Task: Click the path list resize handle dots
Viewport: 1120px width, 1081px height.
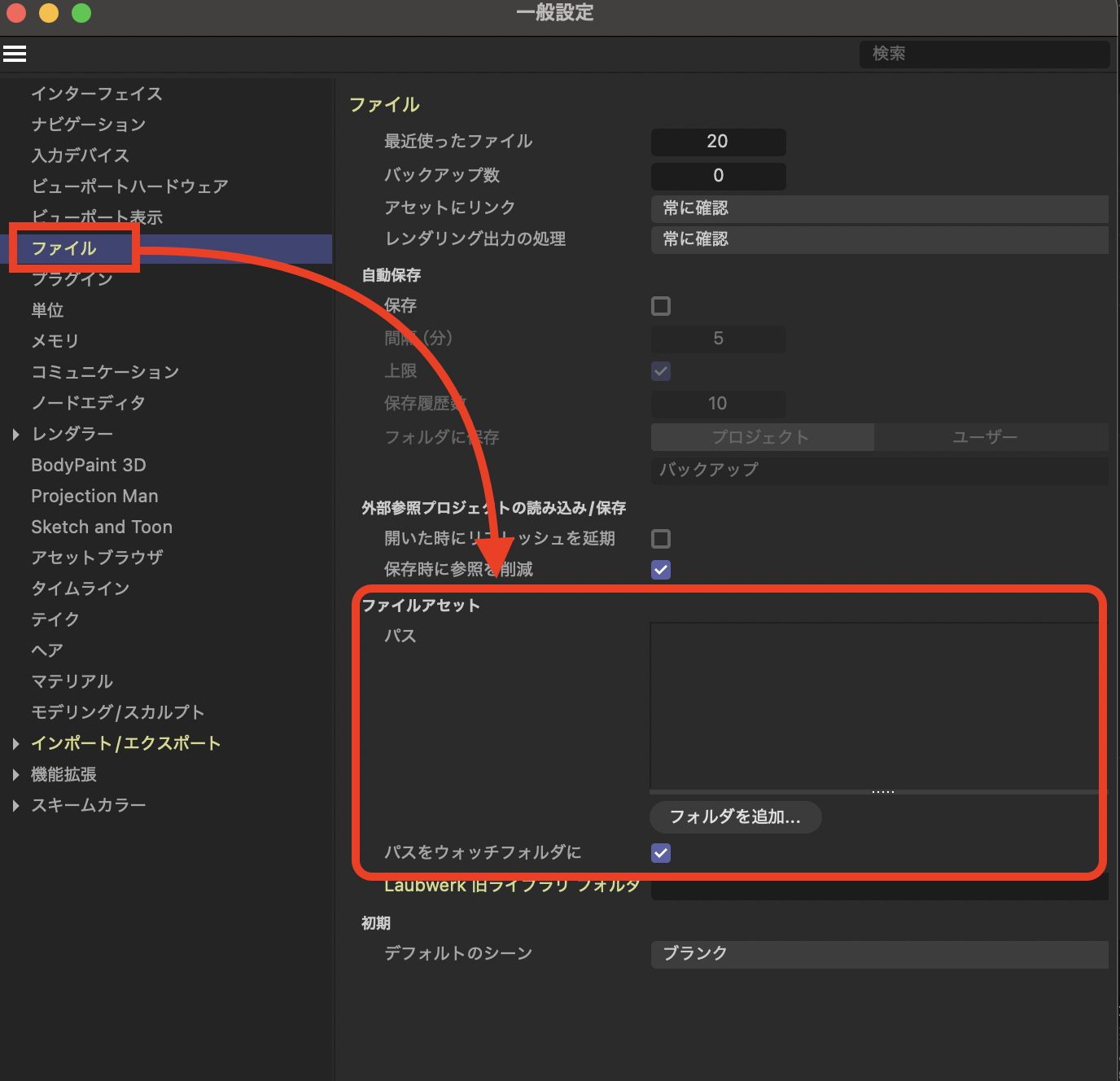Action: pyautogui.click(x=883, y=792)
